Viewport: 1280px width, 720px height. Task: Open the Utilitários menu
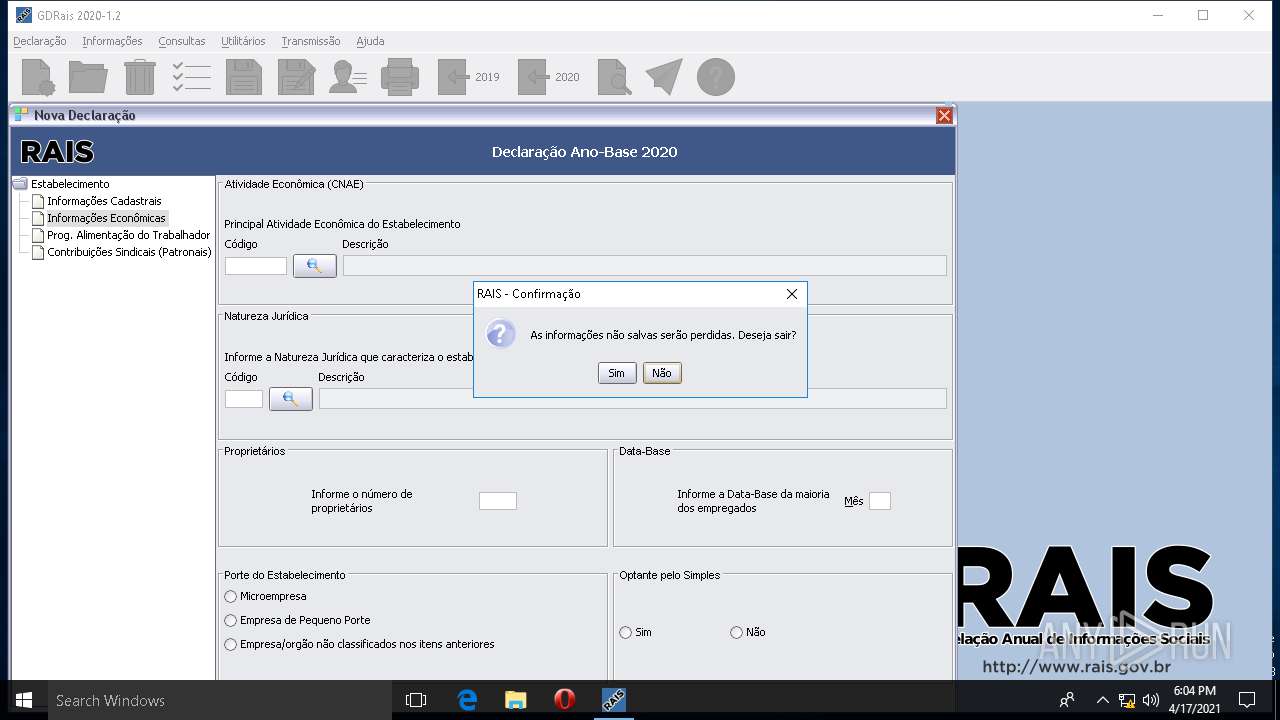click(243, 41)
